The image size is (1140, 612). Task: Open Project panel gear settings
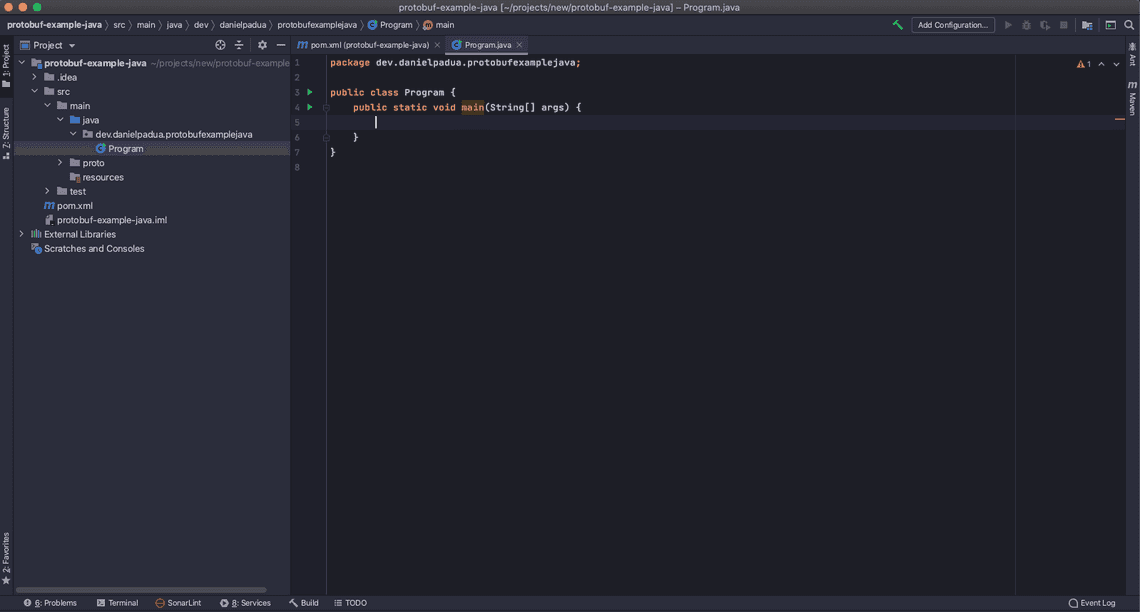pyautogui.click(x=262, y=45)
